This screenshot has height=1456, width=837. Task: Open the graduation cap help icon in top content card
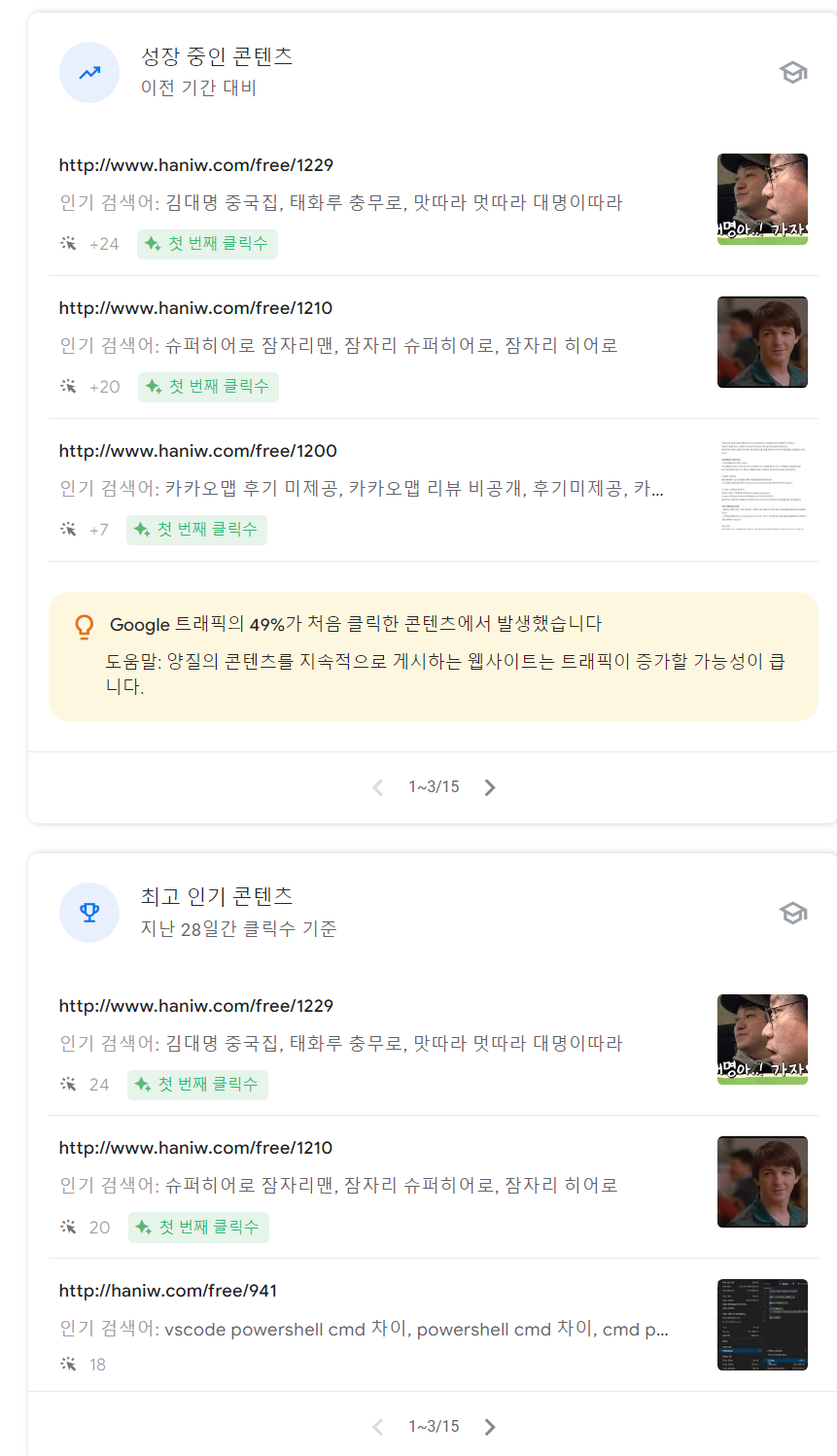tap(793, 913)
